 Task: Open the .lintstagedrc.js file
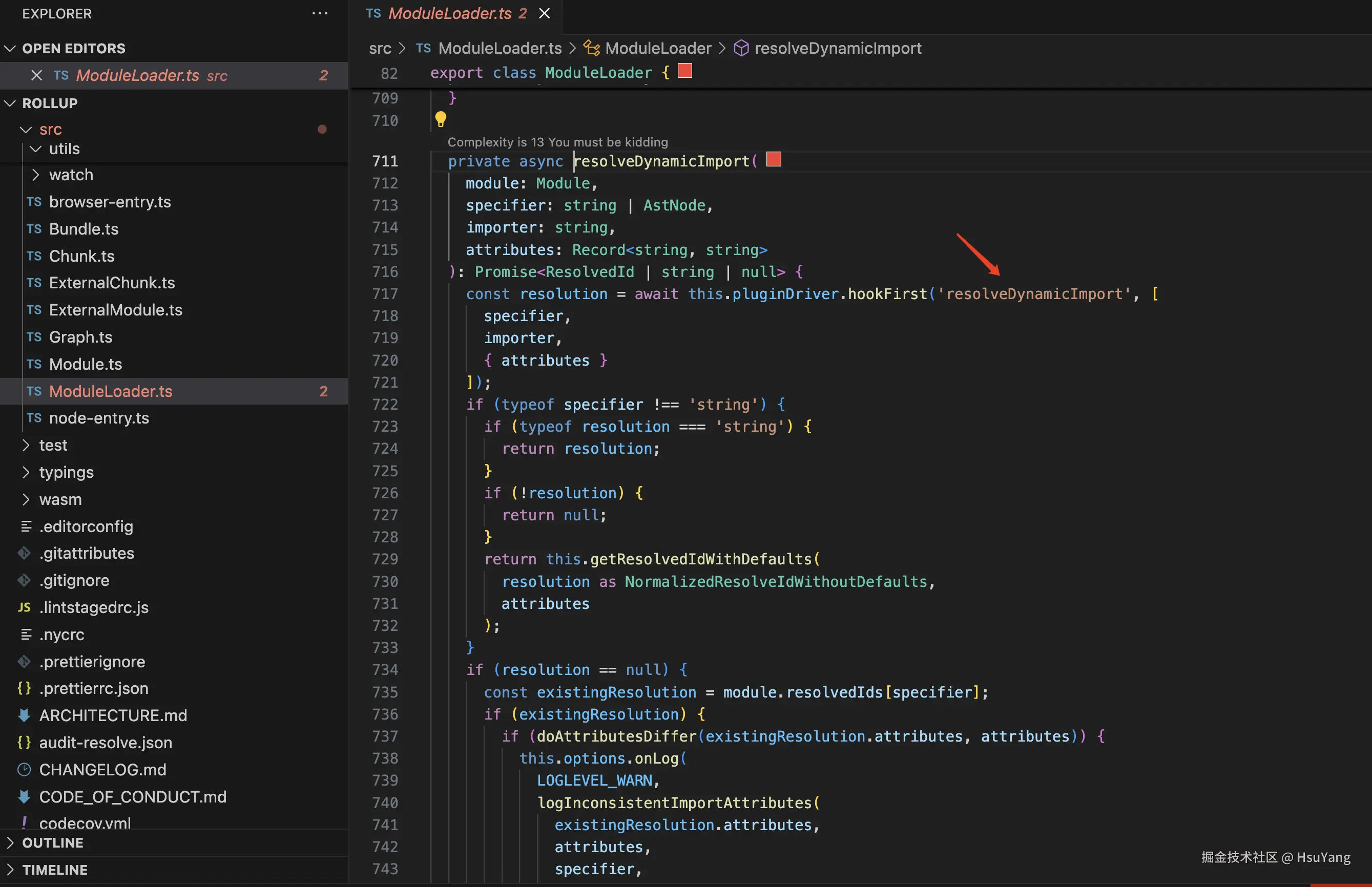93,607
